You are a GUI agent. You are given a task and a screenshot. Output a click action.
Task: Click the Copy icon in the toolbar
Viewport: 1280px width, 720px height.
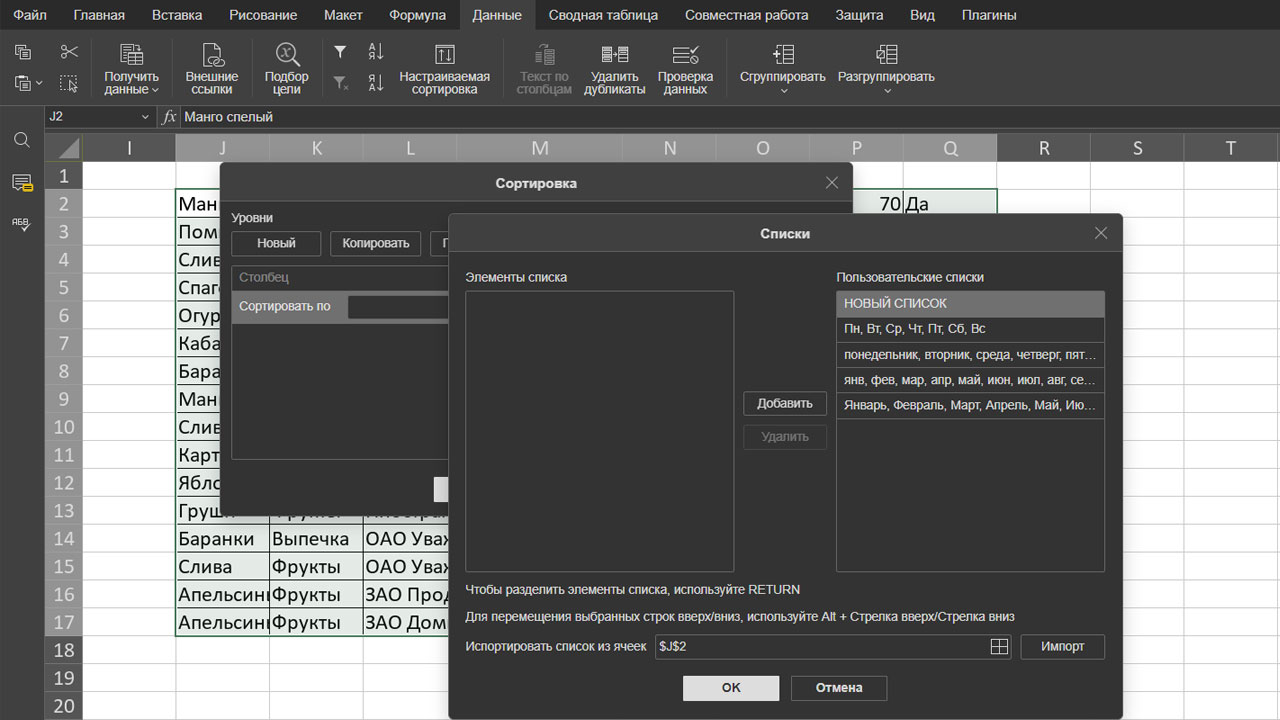[x=23, y=52]
